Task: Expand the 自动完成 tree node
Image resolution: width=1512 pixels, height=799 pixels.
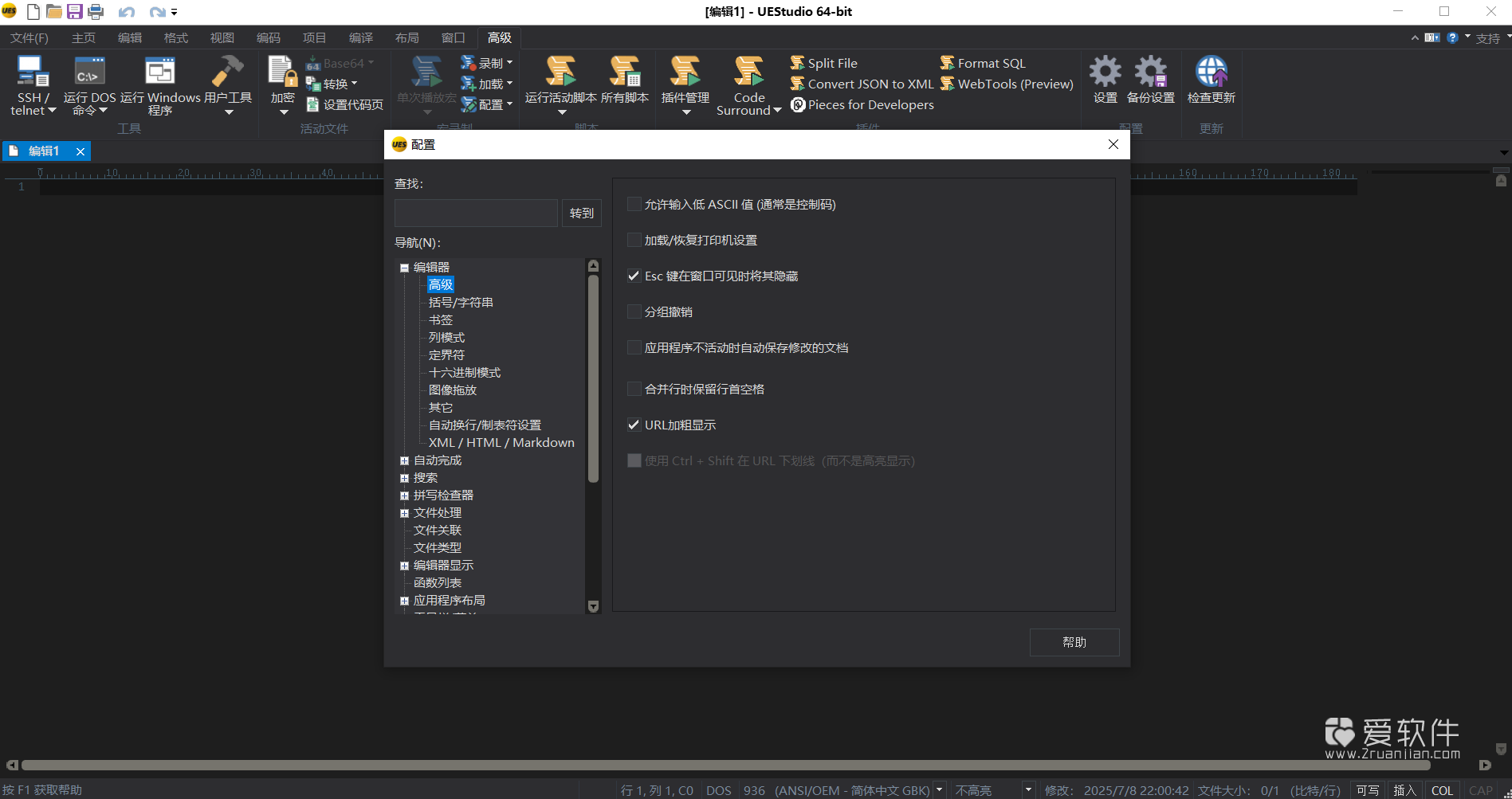Action: coord(404,460)
